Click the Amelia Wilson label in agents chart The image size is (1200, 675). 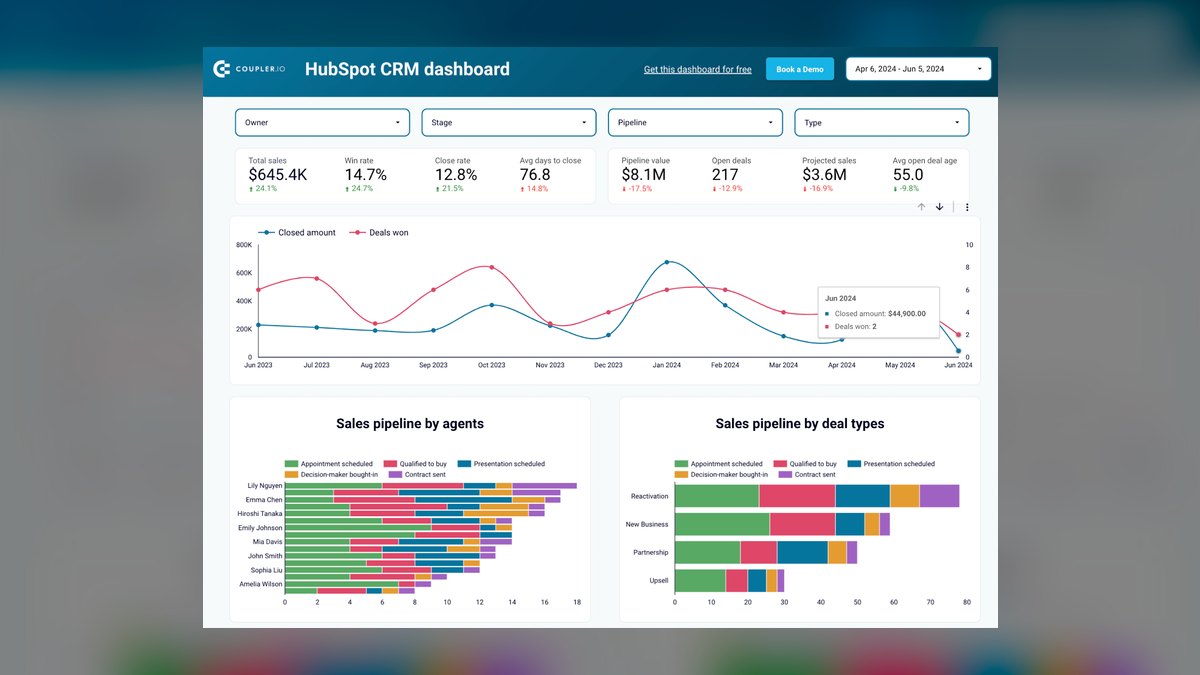click(261, 583)
